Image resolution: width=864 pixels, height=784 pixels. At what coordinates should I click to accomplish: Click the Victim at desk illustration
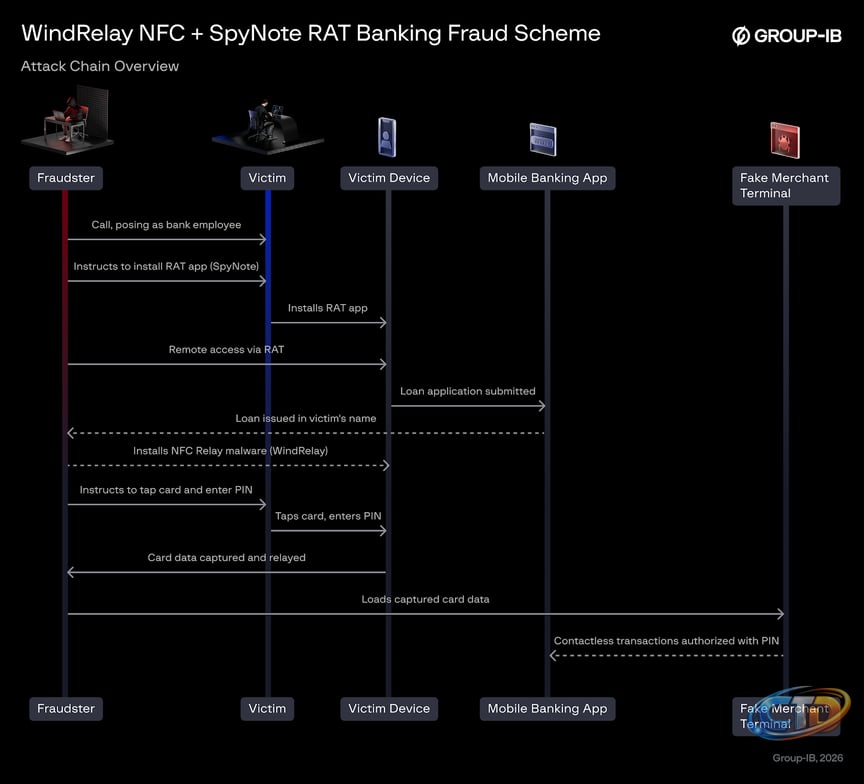tap(268, 127)
